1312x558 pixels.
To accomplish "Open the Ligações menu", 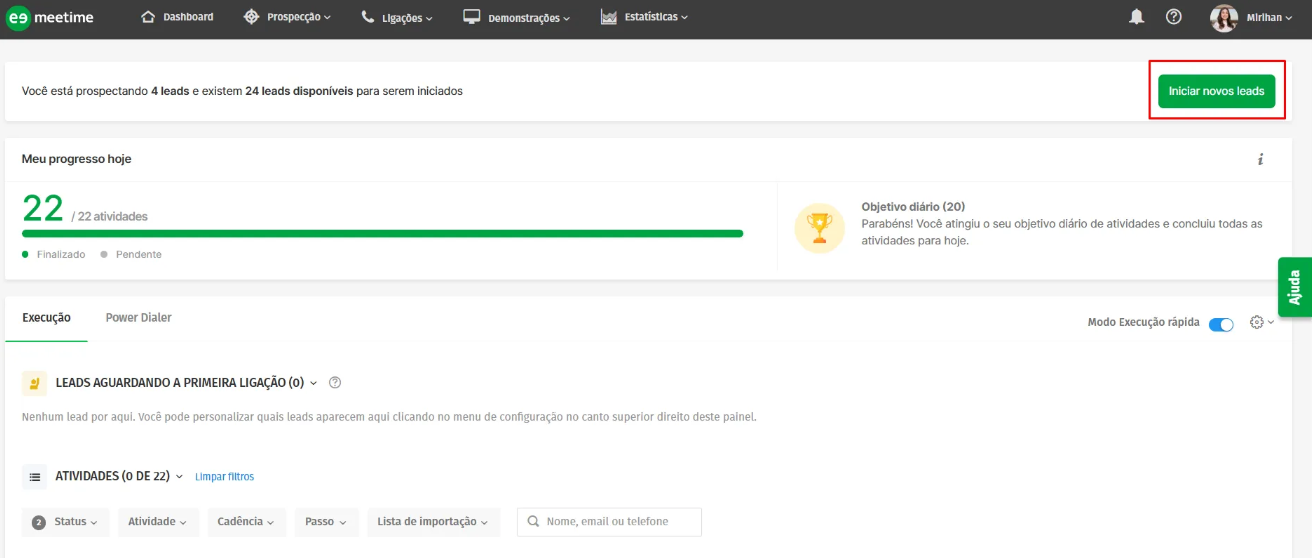I will pos(396,17).
